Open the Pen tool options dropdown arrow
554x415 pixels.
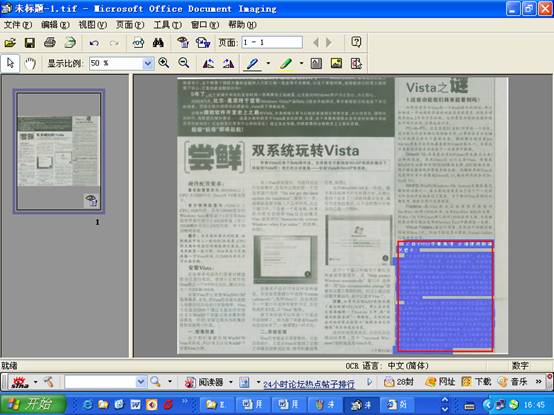click(x=268, y=64)
